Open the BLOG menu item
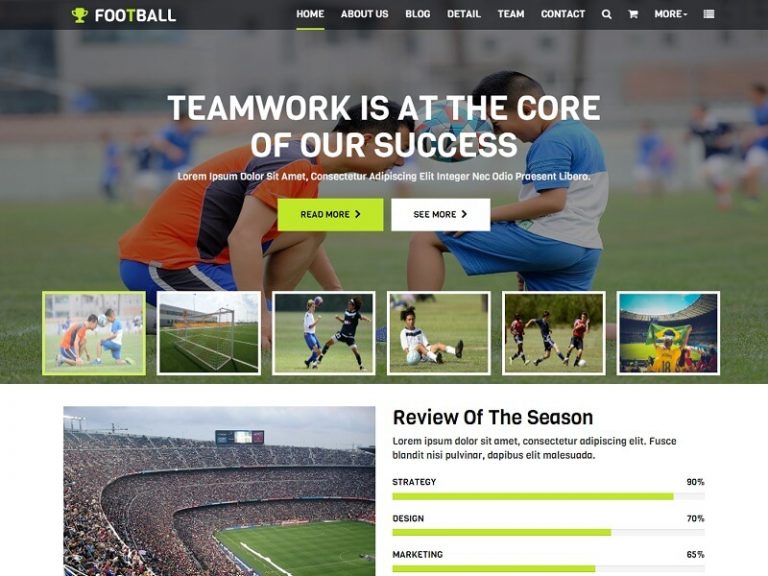768x576 pixels. click(x=418, y=14)
